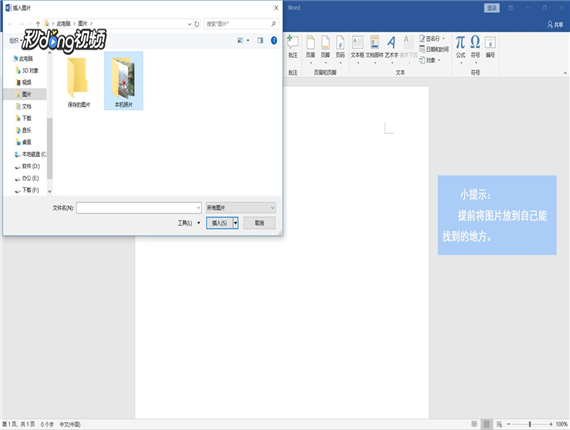Click the Quick Parts (文档部件) ribbon icon
This screenshot has width=570, height=430.
(374, 49)
